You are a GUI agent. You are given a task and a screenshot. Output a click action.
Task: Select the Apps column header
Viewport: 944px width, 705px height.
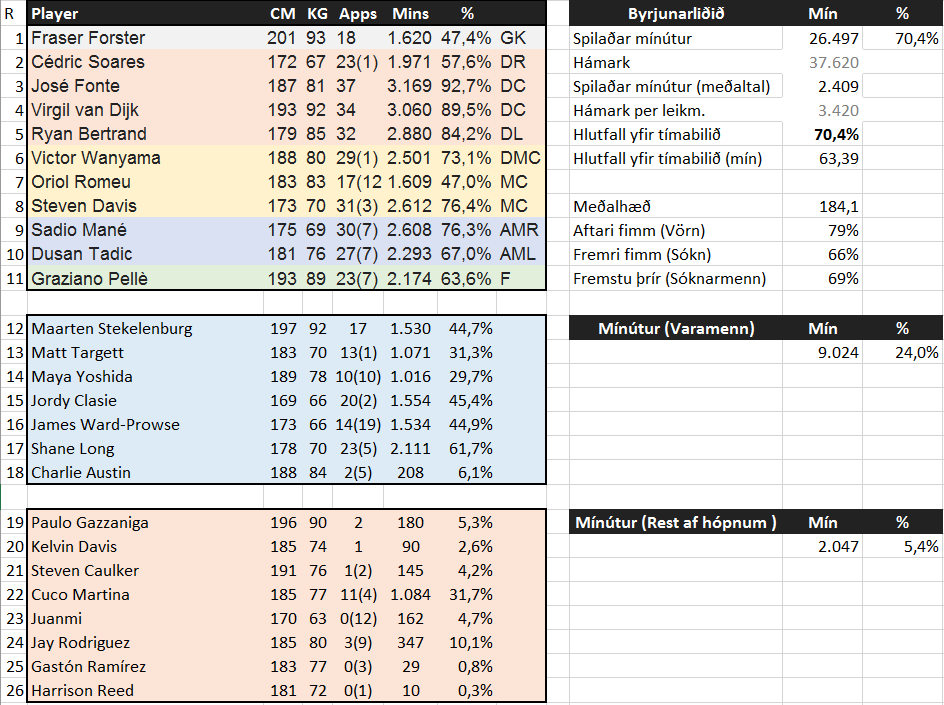coord(358,13)
